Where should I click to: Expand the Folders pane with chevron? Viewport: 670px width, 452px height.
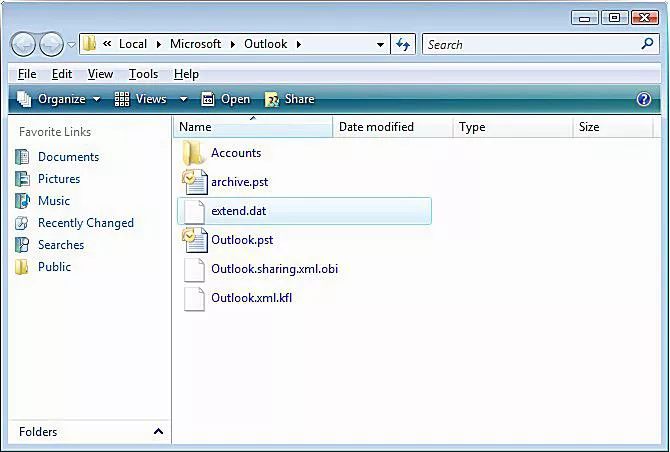tap(158, 431)
